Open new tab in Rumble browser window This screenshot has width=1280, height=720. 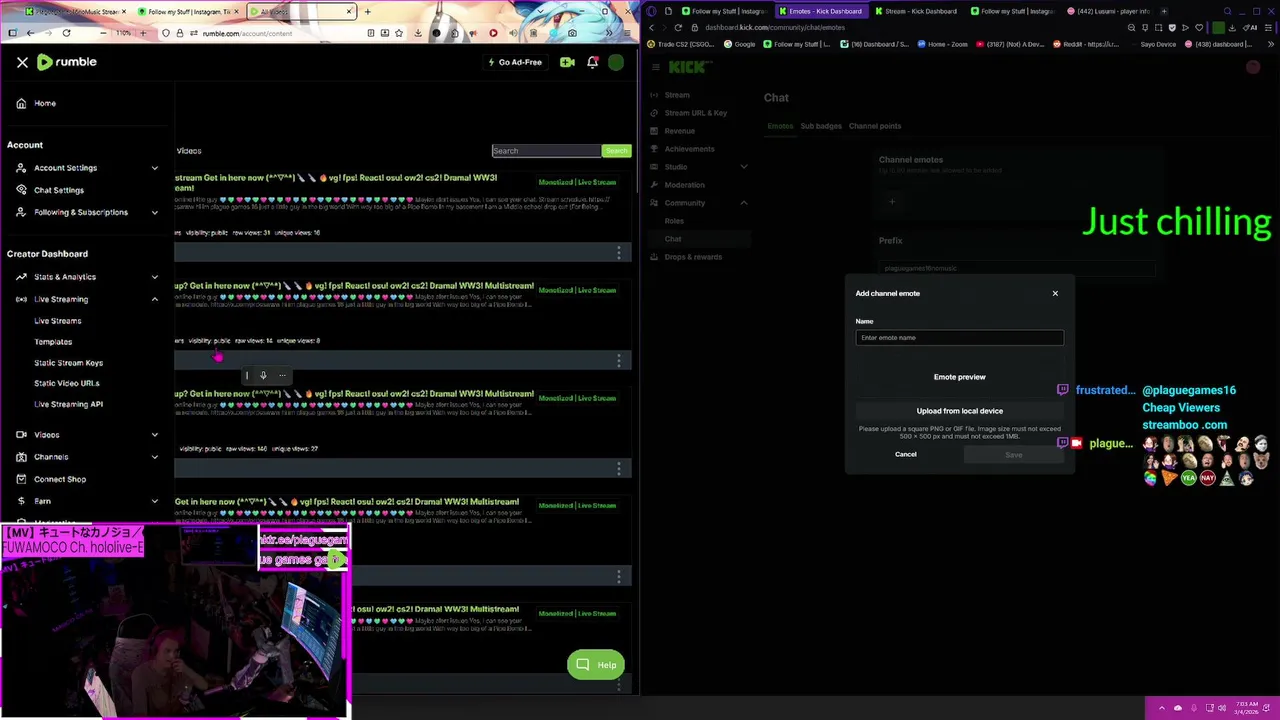(367, 12)
